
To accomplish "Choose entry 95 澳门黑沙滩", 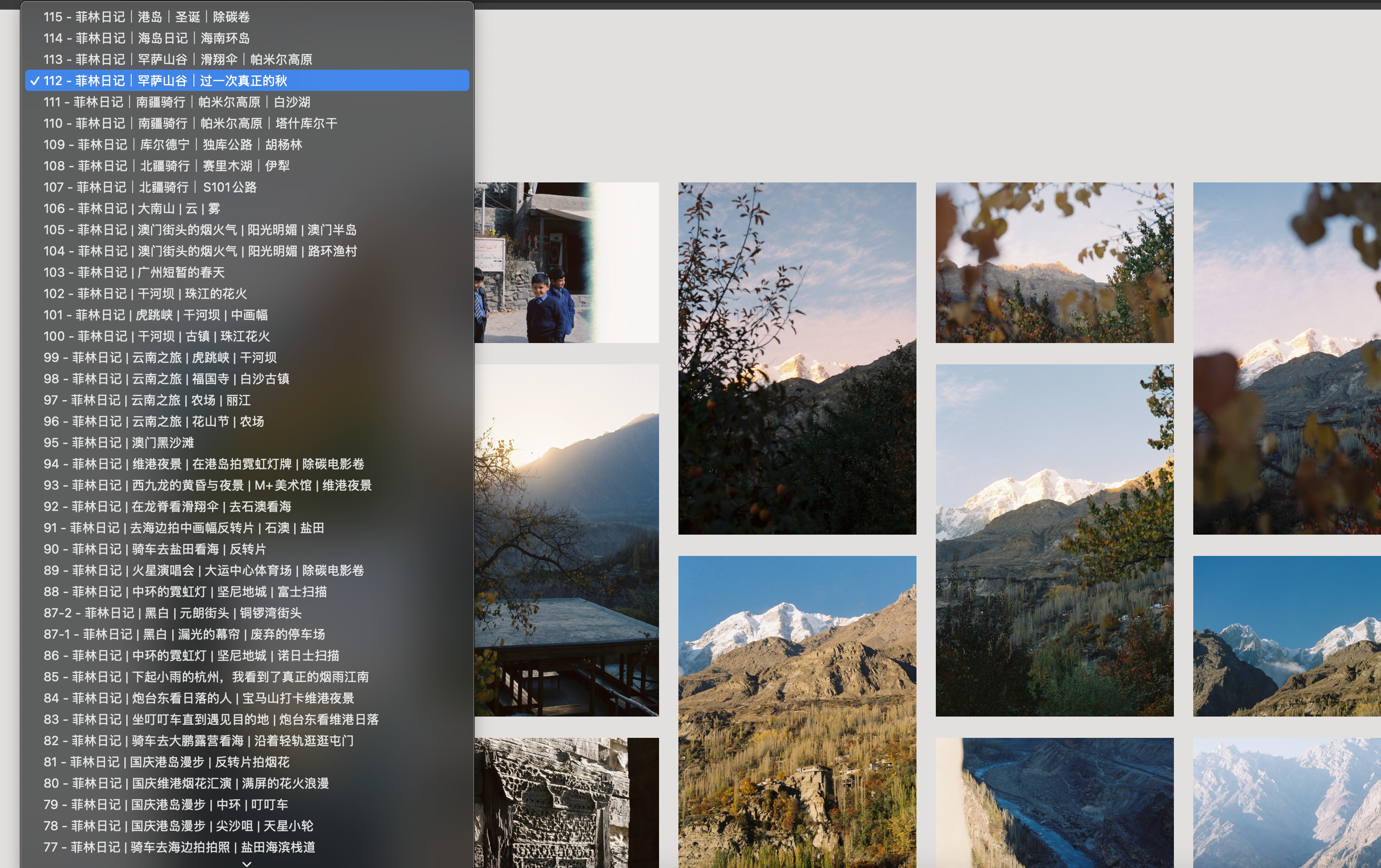I will click(119, 443).
